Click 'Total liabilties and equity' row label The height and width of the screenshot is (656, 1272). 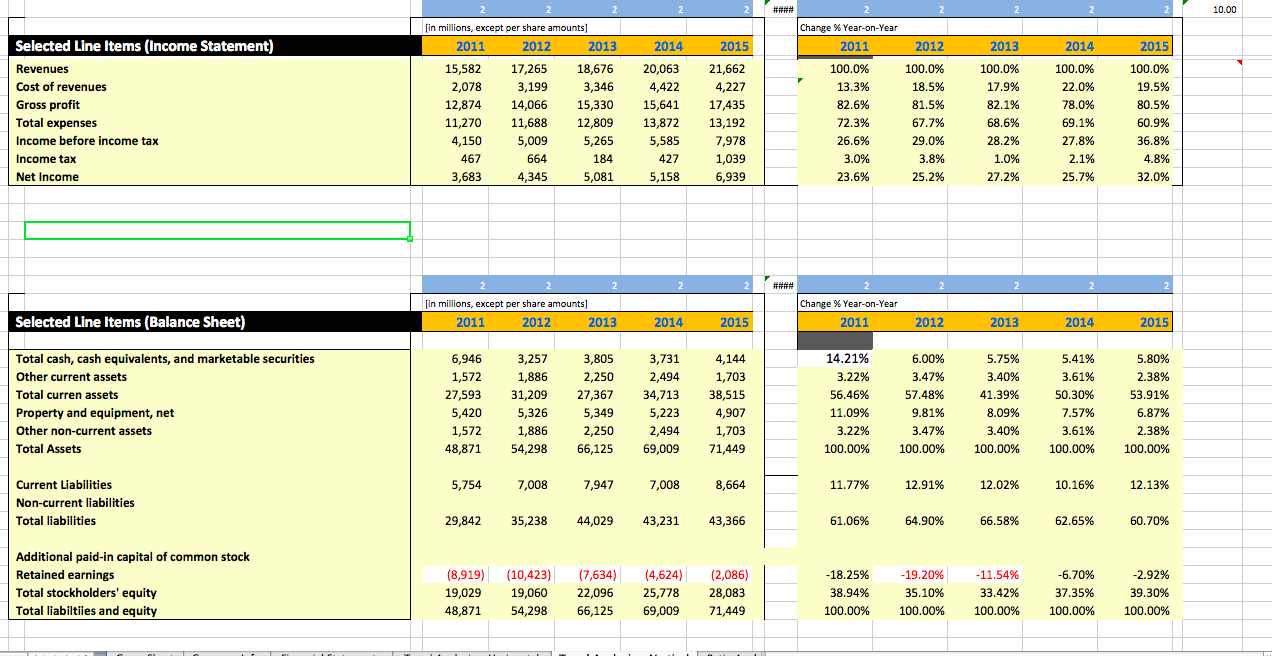pyautogui.click(x=87, y=611)
